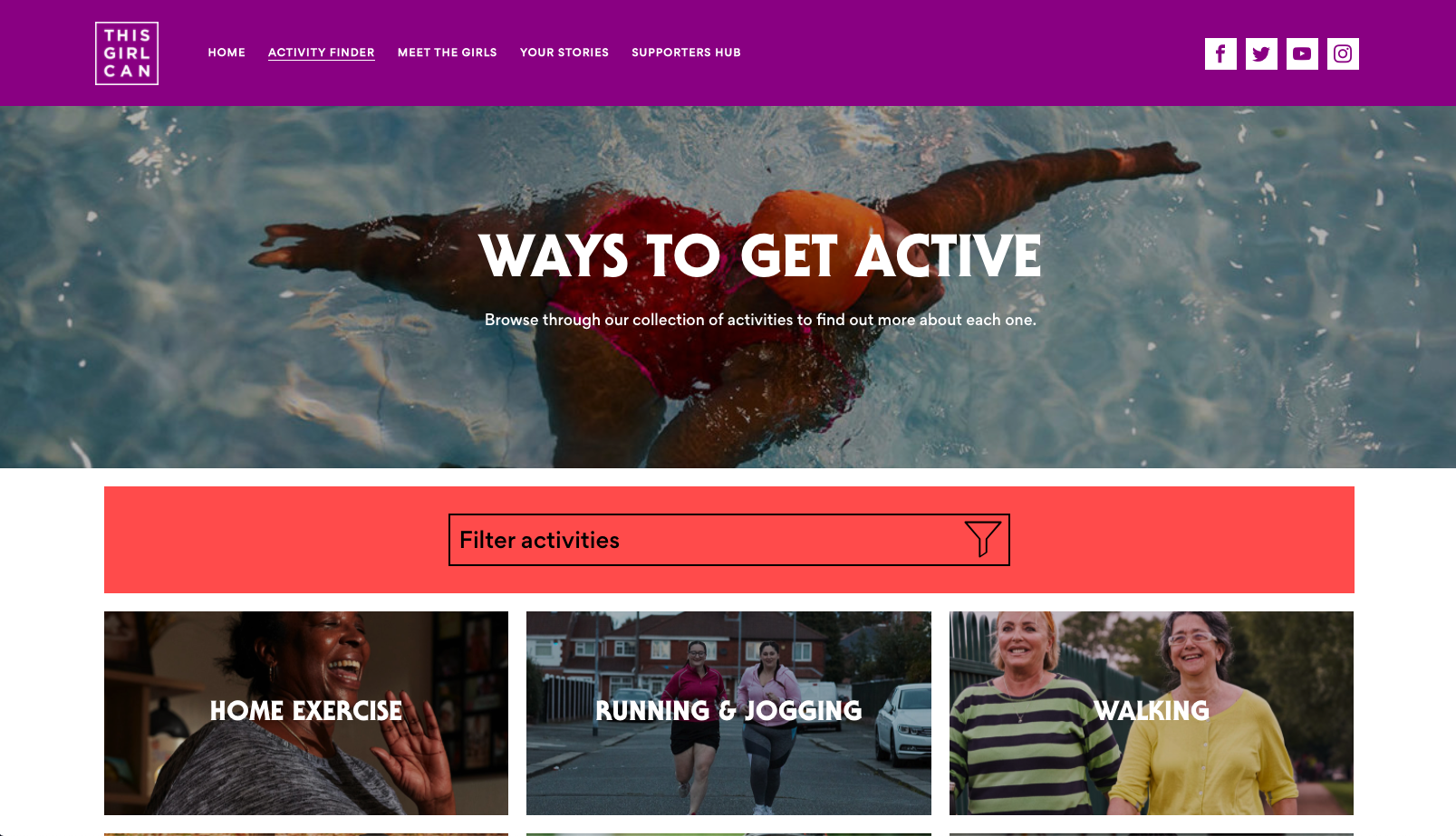The height and width of the screenshot is (836, 1456).
Task: Click the Ways To Get Active heading
Action: (761, 256)
